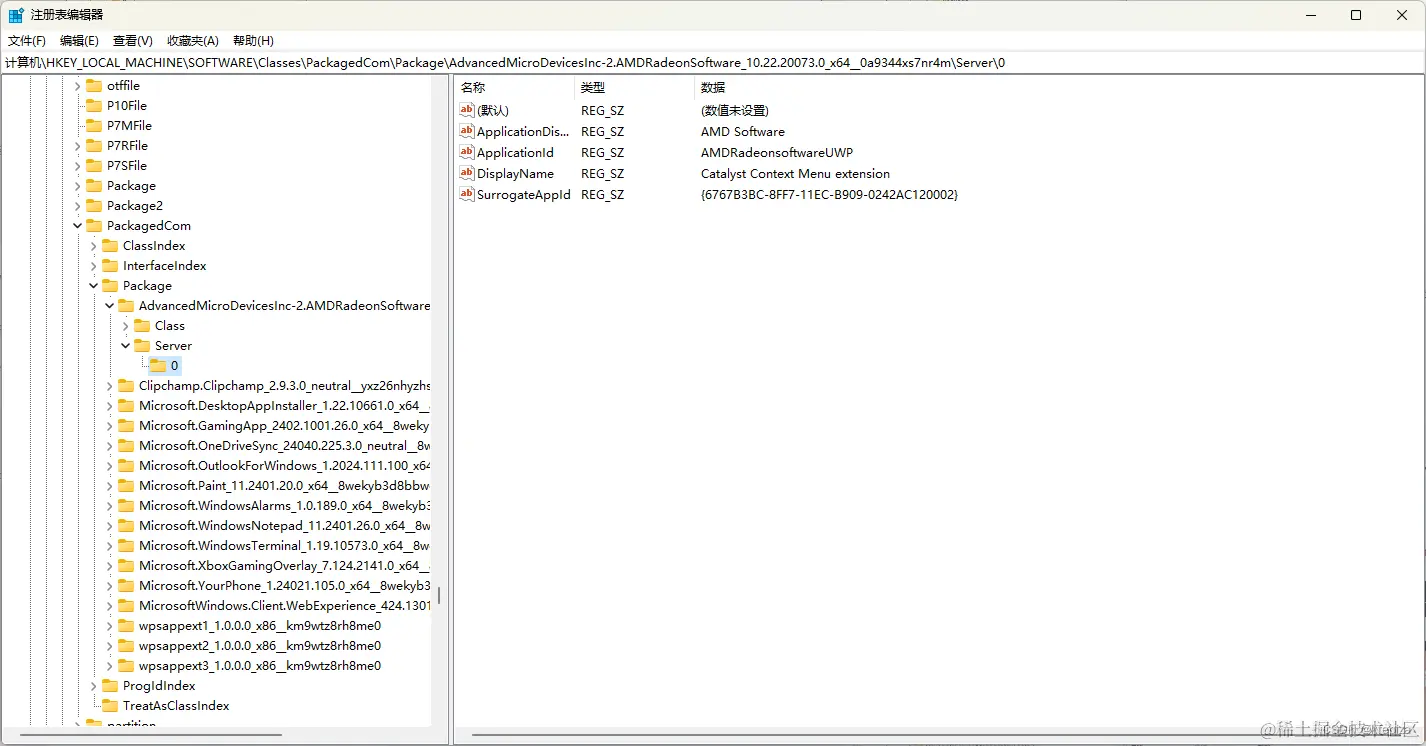Open the 文件(F) menu
The height and width of the screenshot is (746, 1426).
(x=27, y=40)
